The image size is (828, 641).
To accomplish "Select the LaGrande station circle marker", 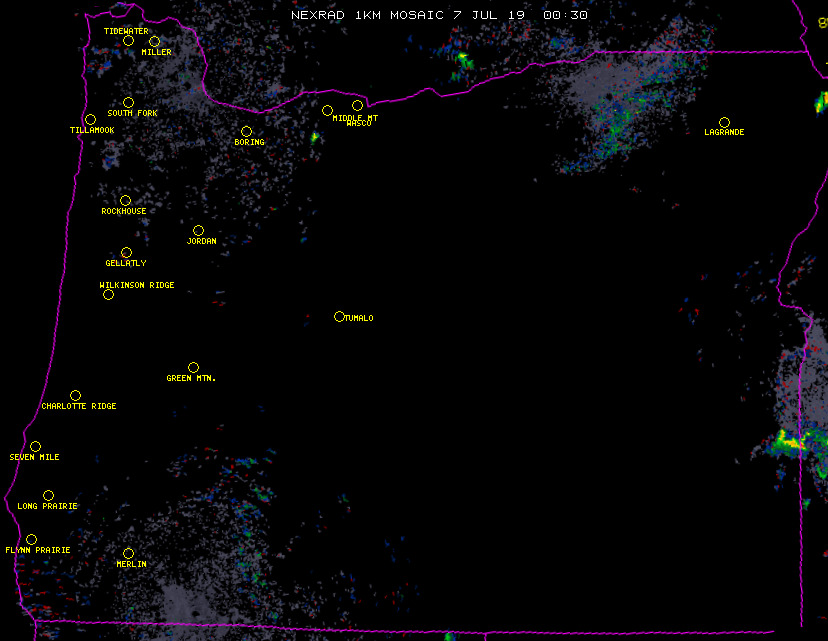I will (x=724, y=123).
